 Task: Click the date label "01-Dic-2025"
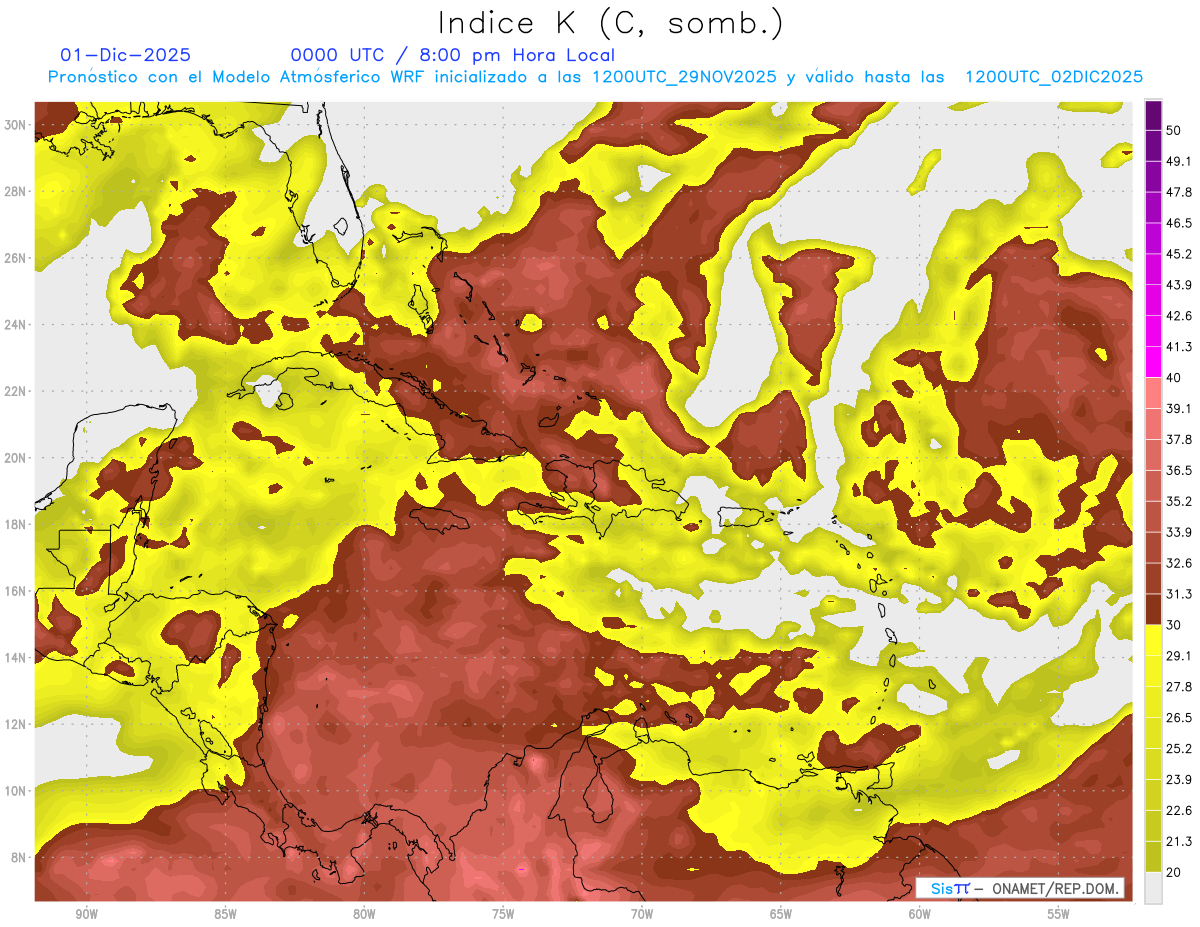click(125, 55)
